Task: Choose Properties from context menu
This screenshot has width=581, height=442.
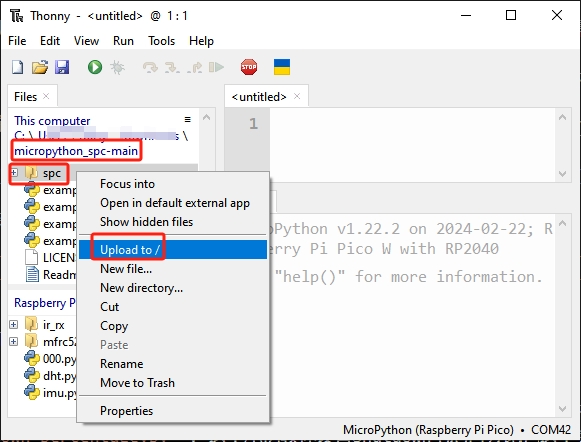Action: coord(173,411)
